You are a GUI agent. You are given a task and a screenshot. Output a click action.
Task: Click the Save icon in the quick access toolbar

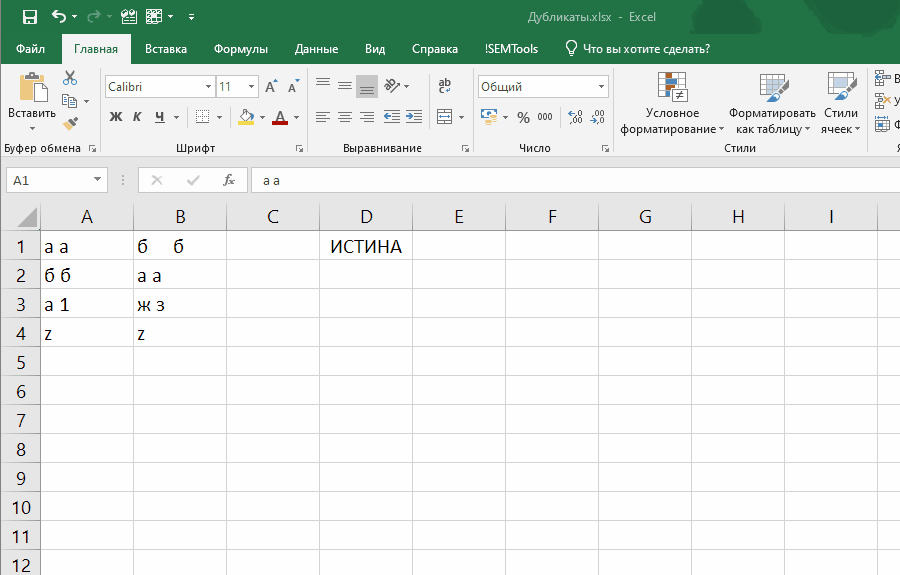click(x=29, y=17)
